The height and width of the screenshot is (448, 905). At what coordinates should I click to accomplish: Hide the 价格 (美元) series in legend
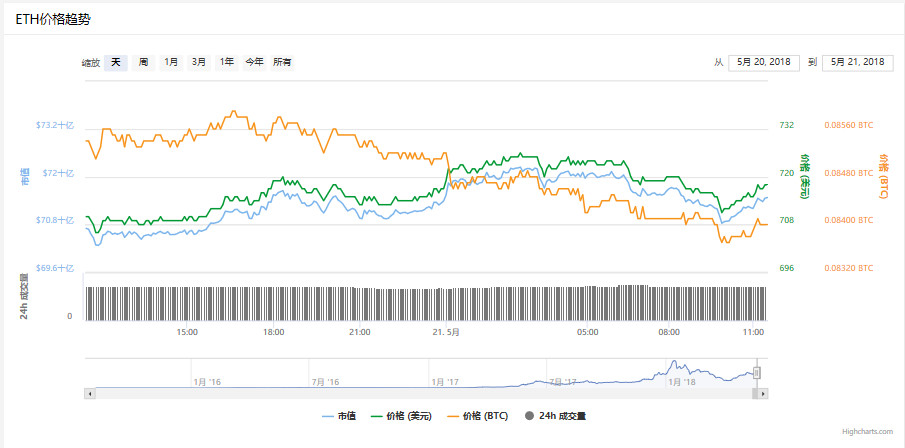[401, 415]
